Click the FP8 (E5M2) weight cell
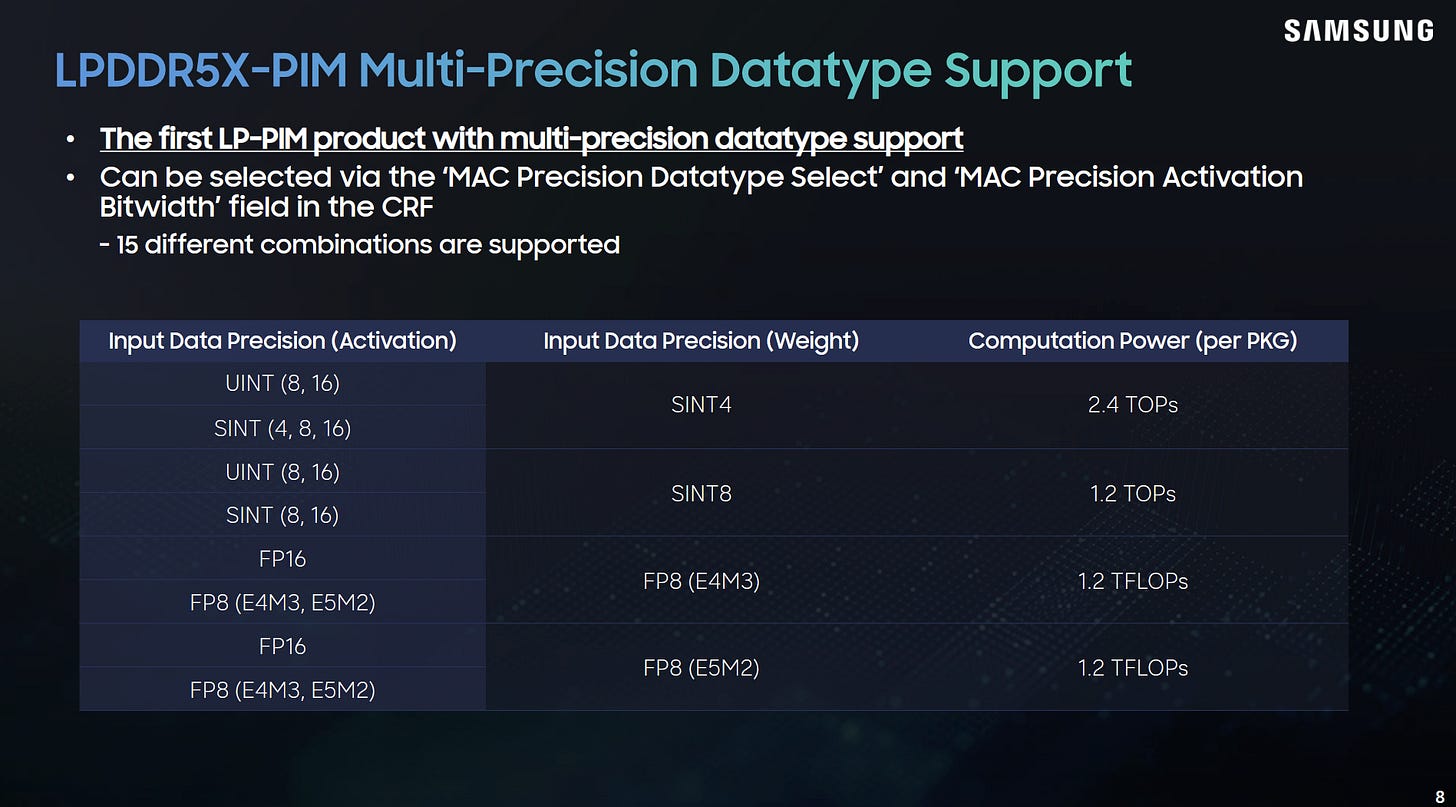Screen dimensions: 1456x807 point(701,667)
